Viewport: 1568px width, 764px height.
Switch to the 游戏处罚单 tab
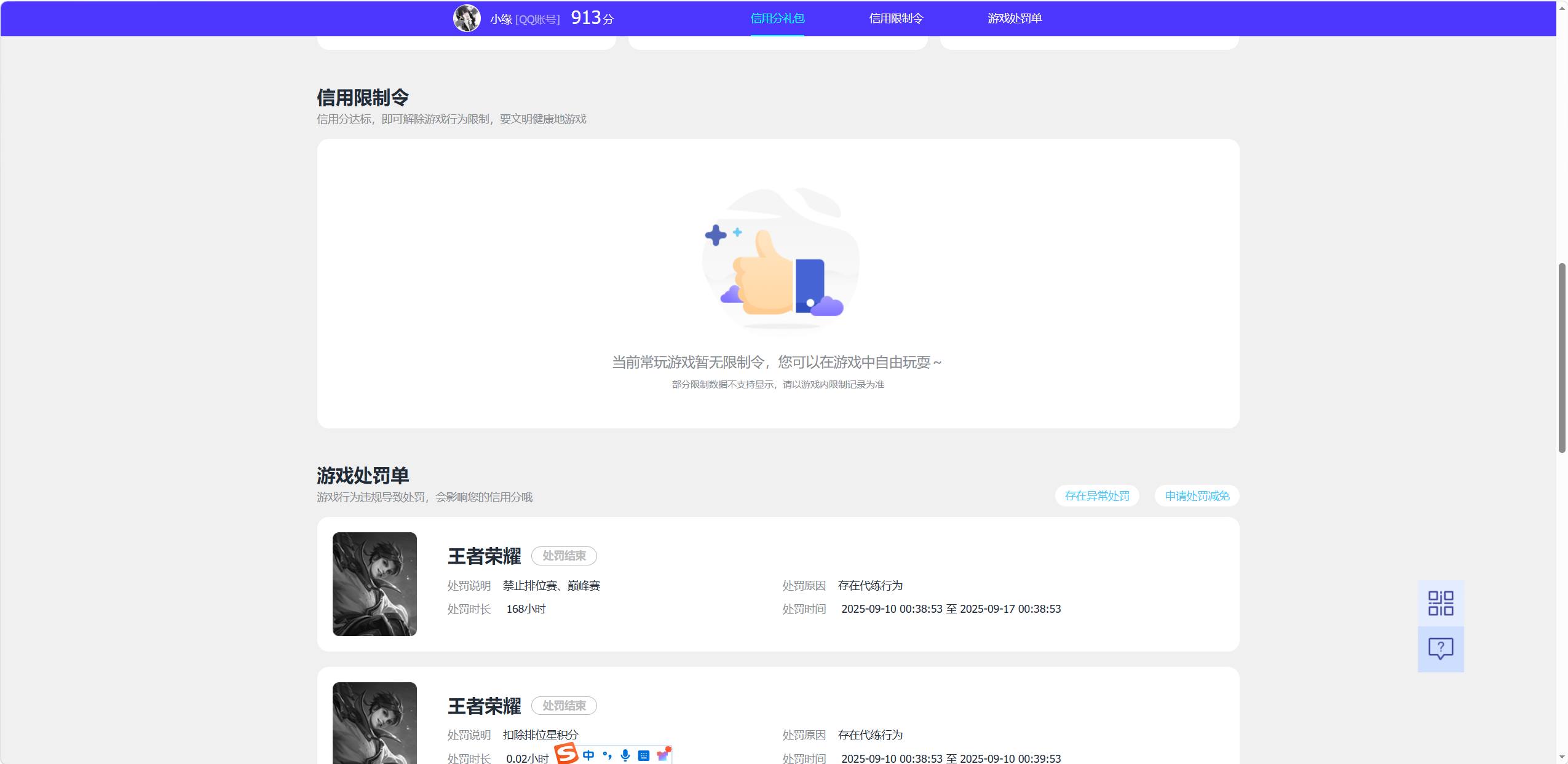pyautogui.click(x=1015, y=18)
